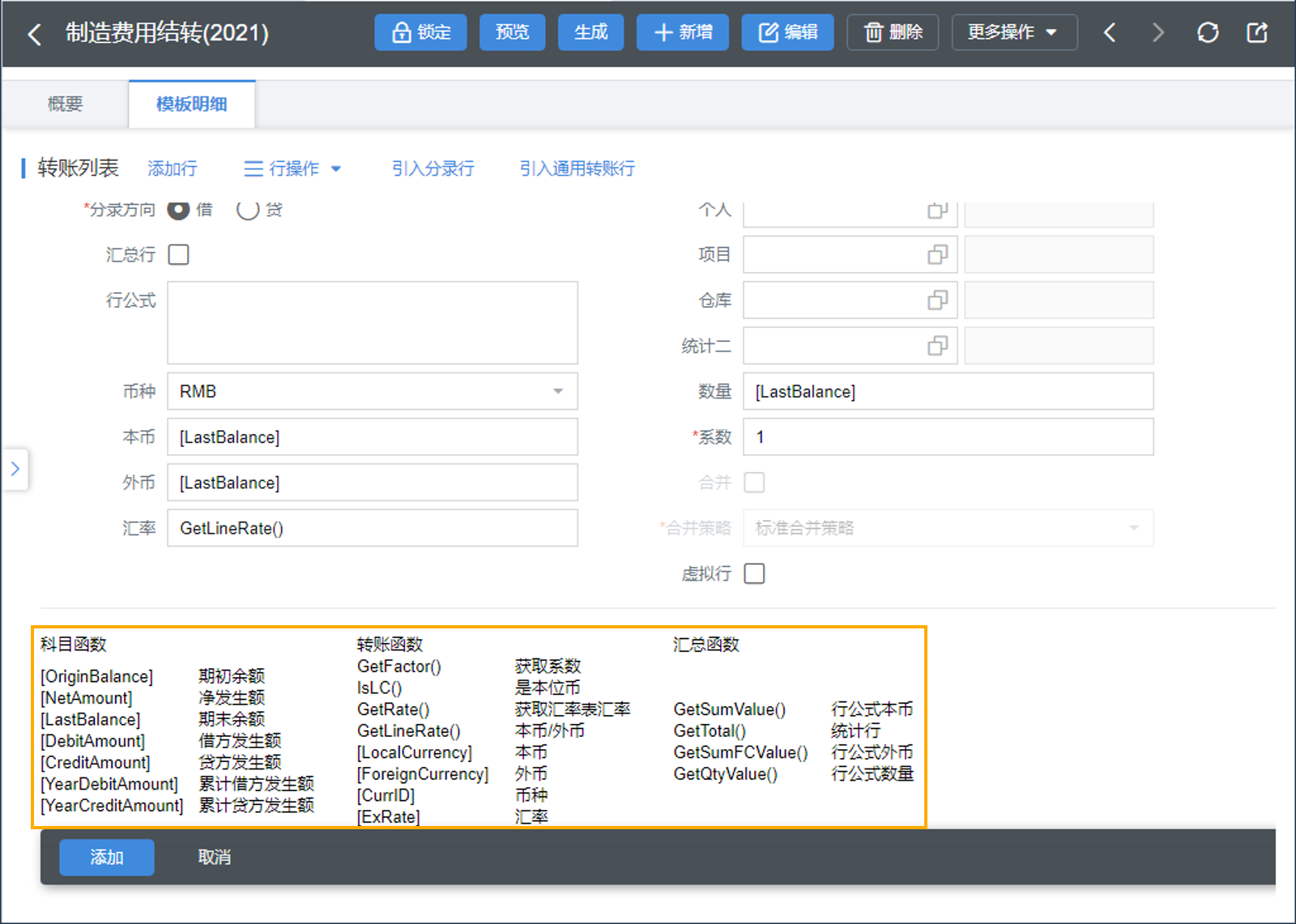Click the 删除 delete button
The image size is (1296, 924).
(x=893, y=32)
